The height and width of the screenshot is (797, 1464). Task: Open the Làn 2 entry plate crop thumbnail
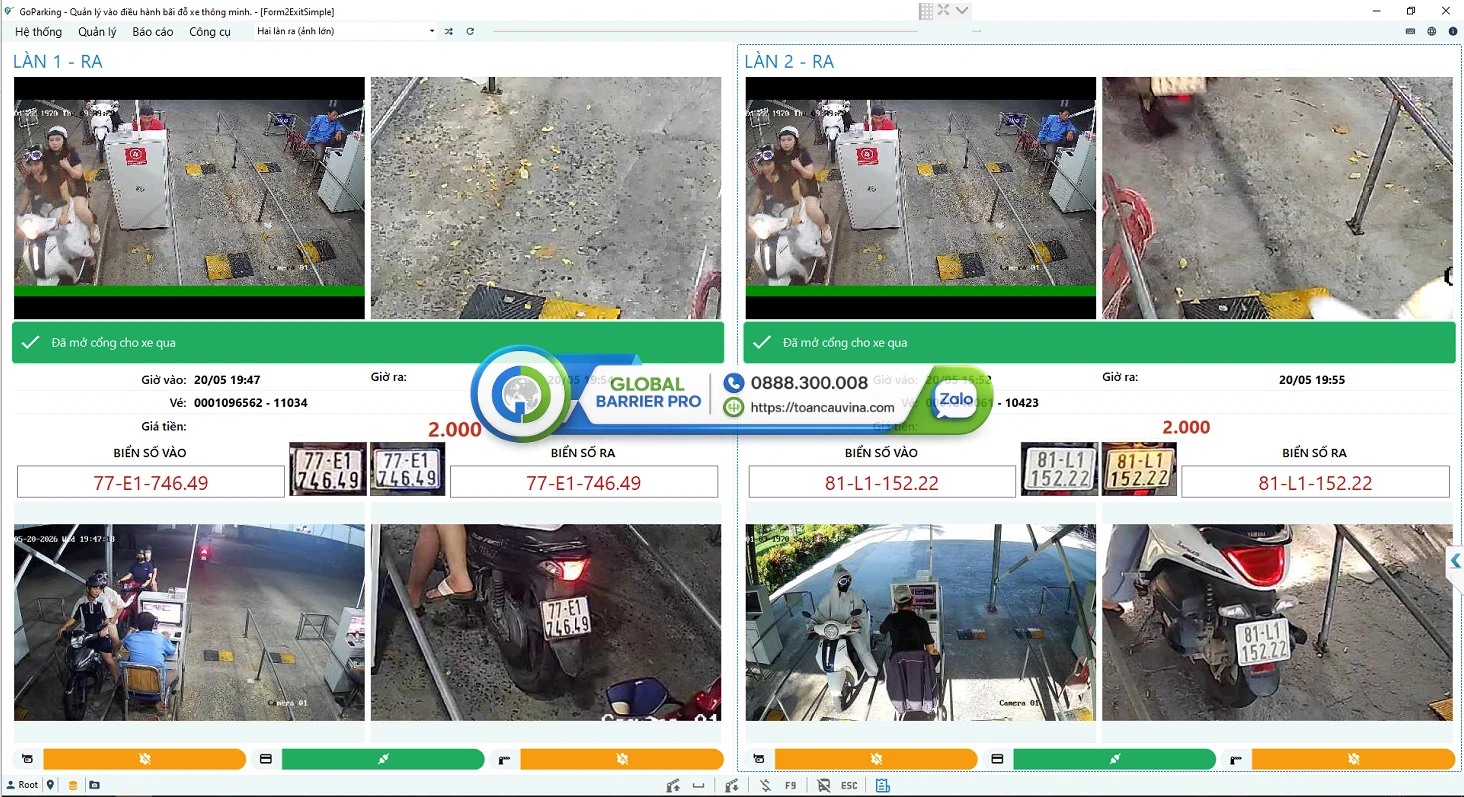[x=1059, y=469]
